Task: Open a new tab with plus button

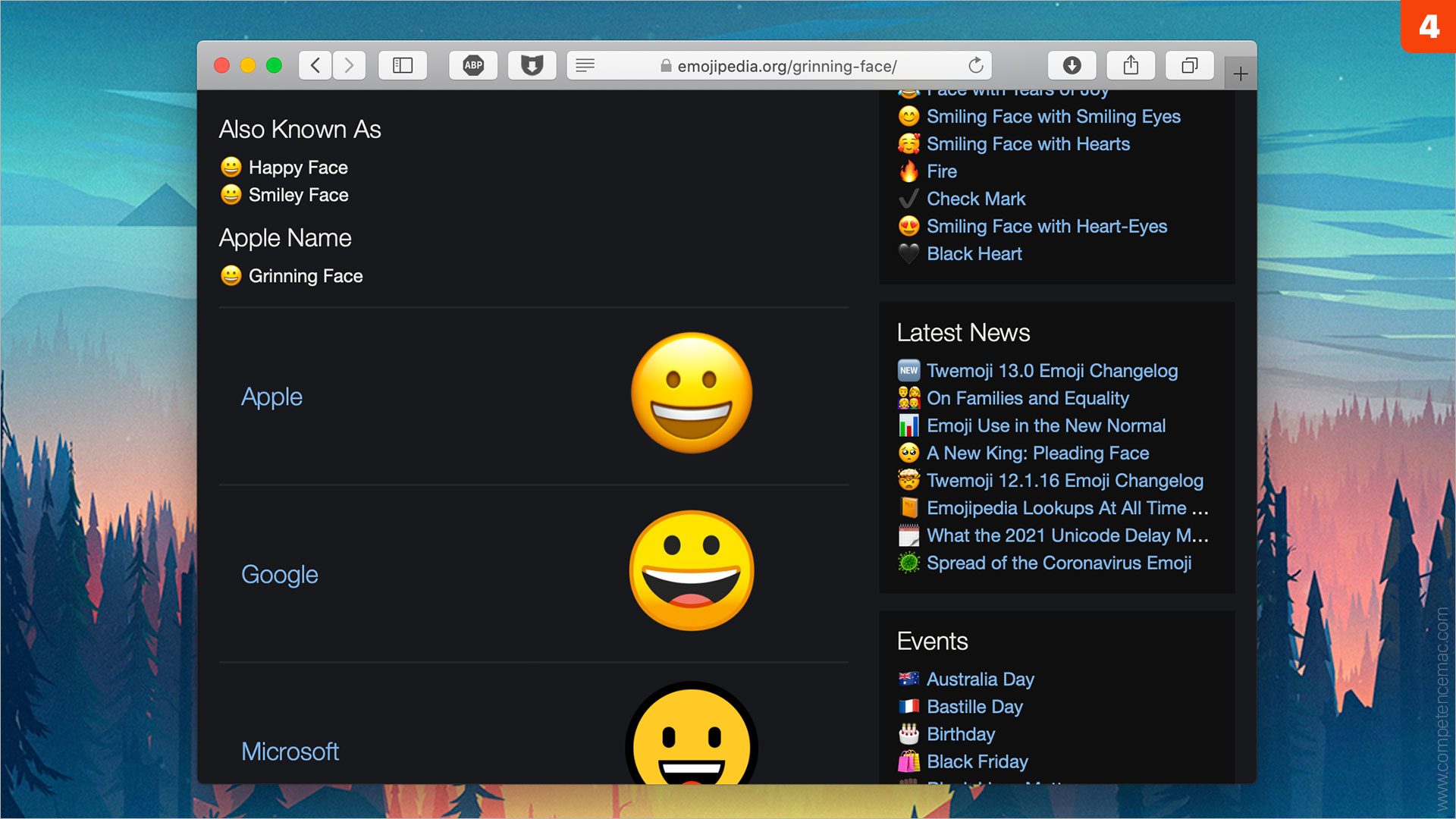Action: [x=1241, y=74]
